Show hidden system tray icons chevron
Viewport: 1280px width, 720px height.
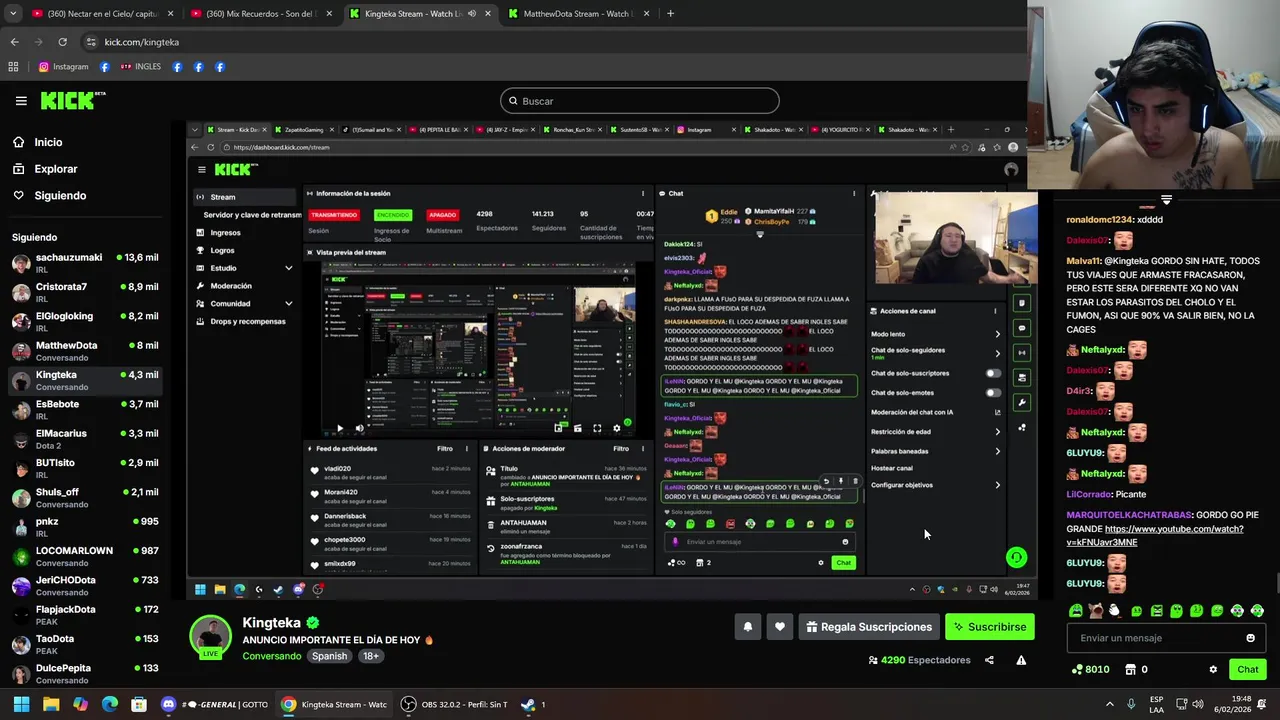(x=1109, y=704)
